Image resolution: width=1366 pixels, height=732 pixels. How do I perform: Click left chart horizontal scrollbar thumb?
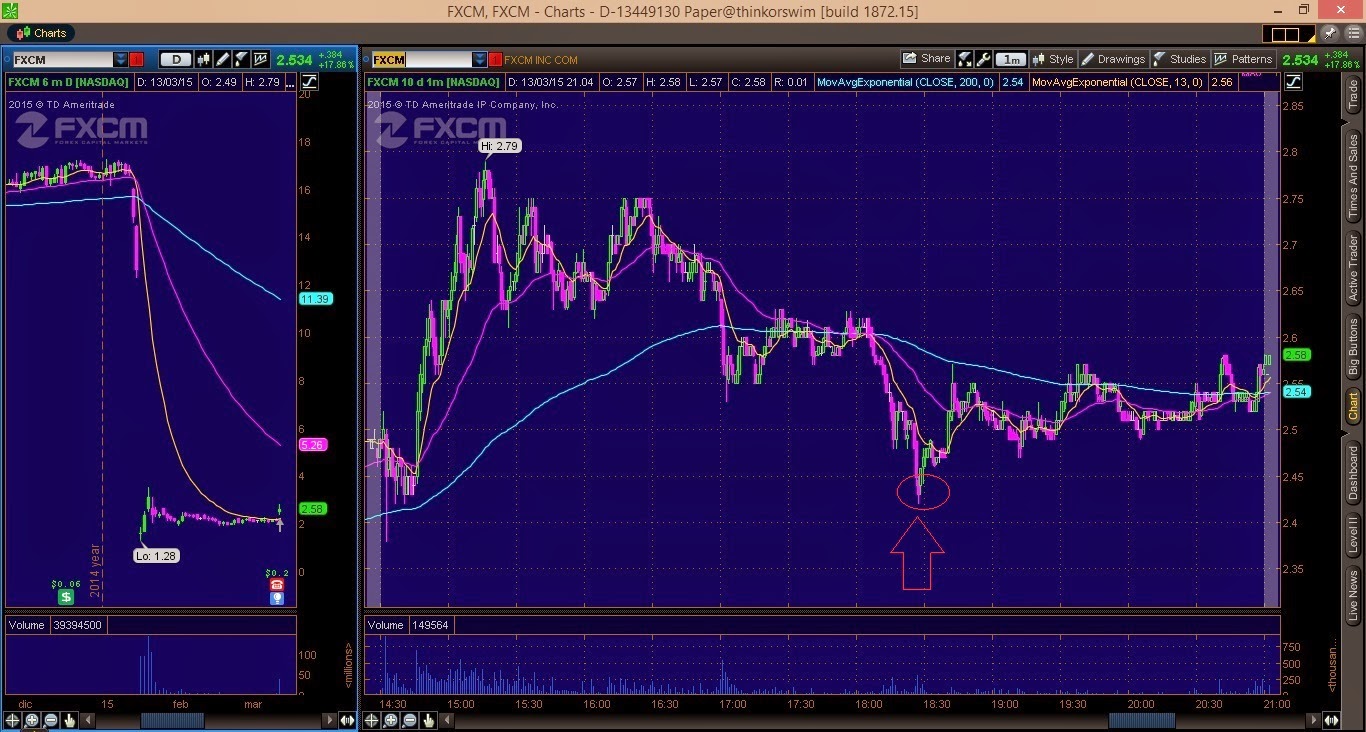click(172, 720)
